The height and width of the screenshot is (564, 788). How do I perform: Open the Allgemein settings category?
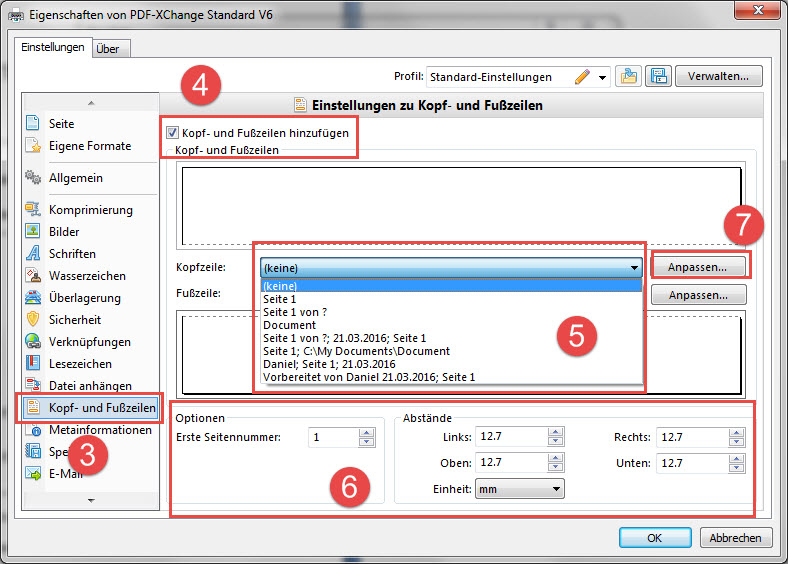pyautogui.click(x=76, y=178)
